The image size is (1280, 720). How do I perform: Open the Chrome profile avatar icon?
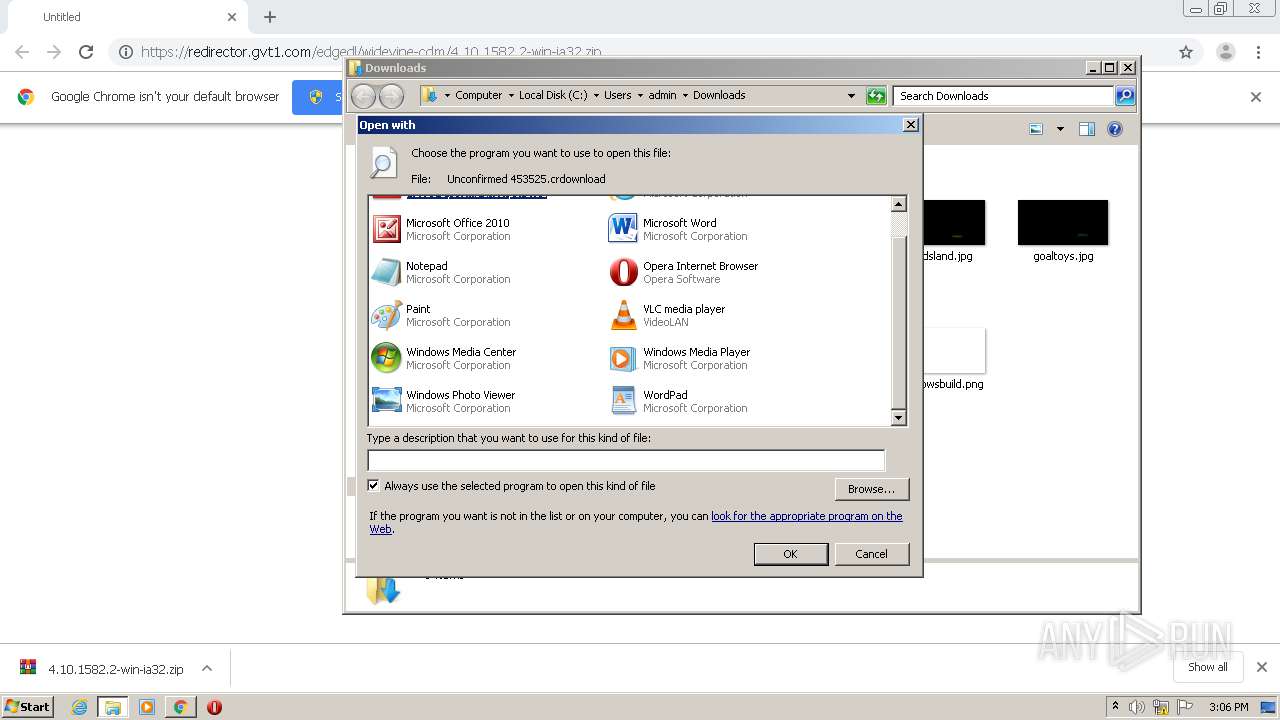[1225, 52]
